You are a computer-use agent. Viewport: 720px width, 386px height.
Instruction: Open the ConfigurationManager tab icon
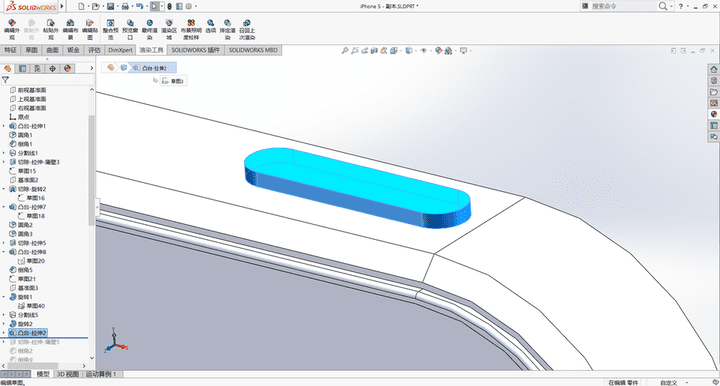(x=37, y=68)
